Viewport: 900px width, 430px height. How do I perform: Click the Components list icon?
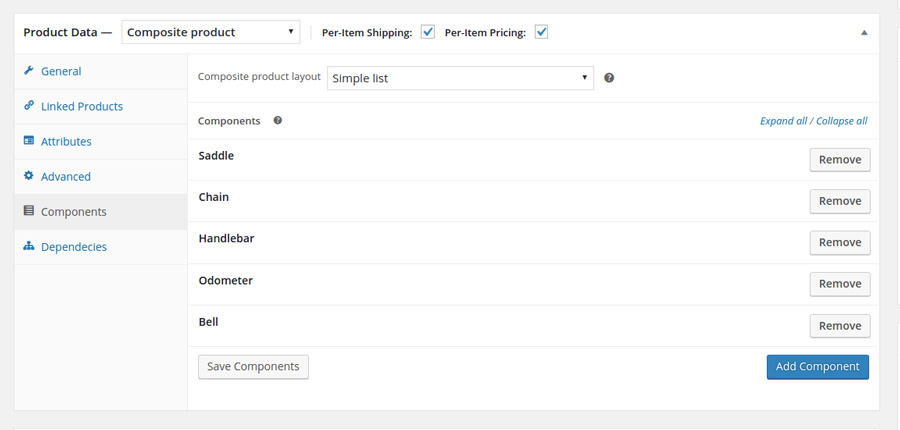29,212
